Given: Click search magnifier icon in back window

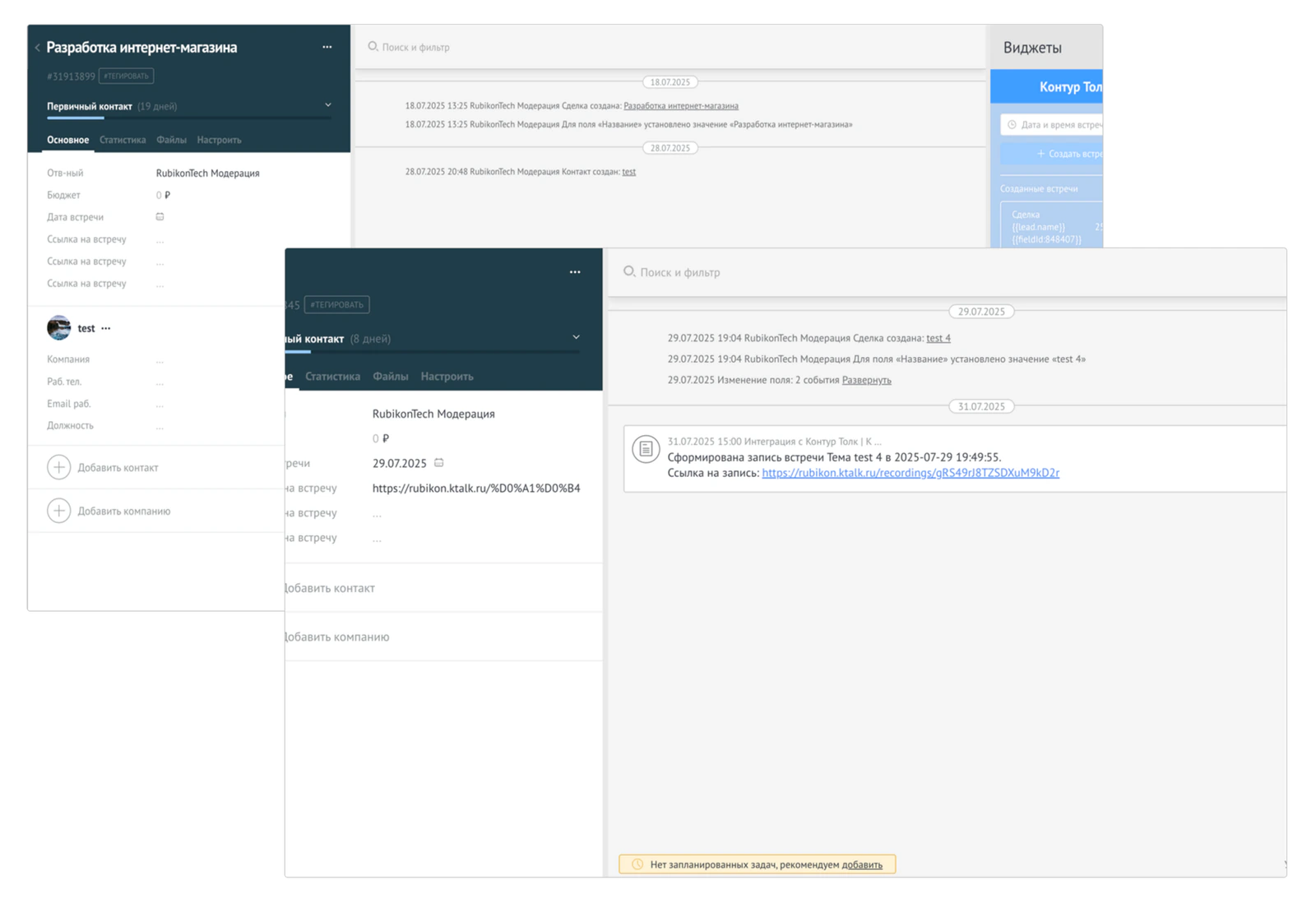Looking at the screenshot, I should click(373, 47).
